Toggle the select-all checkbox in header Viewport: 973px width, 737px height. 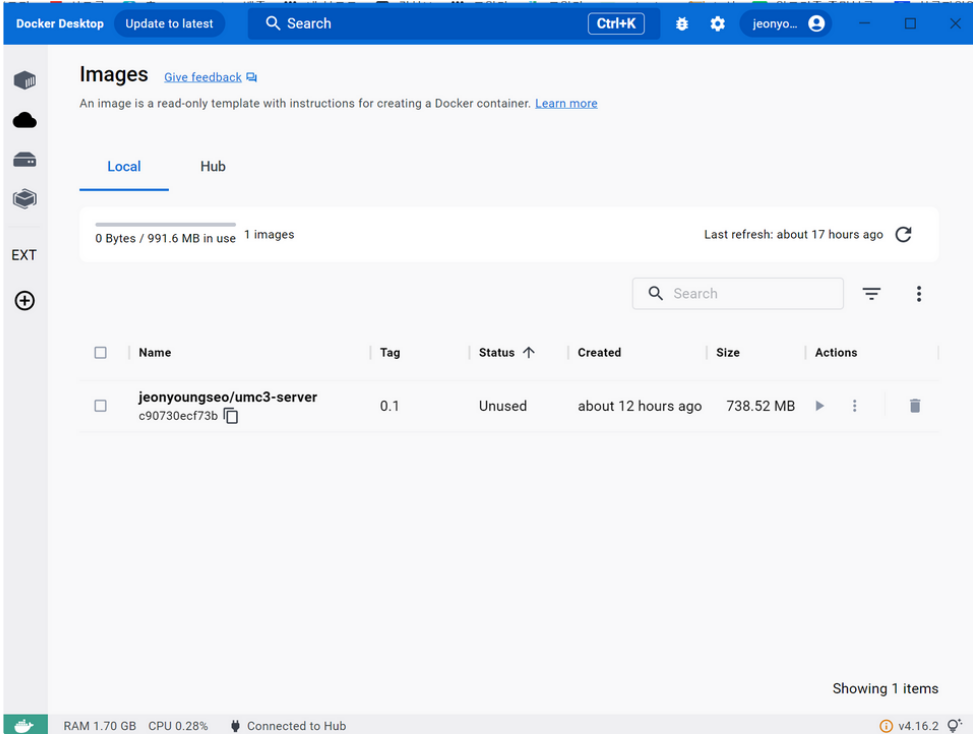click(x=101, y=352)
